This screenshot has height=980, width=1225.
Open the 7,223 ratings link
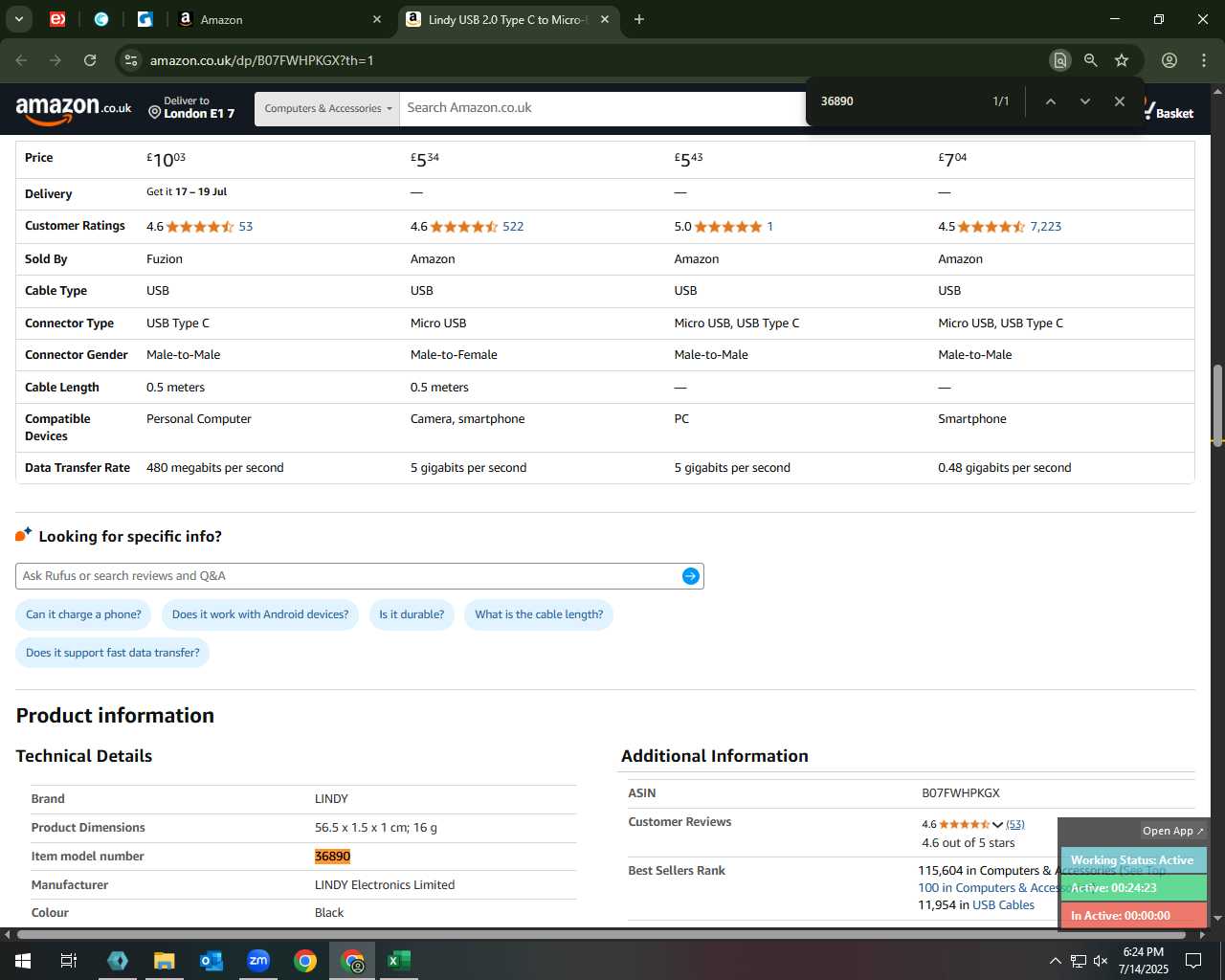pos(1045,227)
